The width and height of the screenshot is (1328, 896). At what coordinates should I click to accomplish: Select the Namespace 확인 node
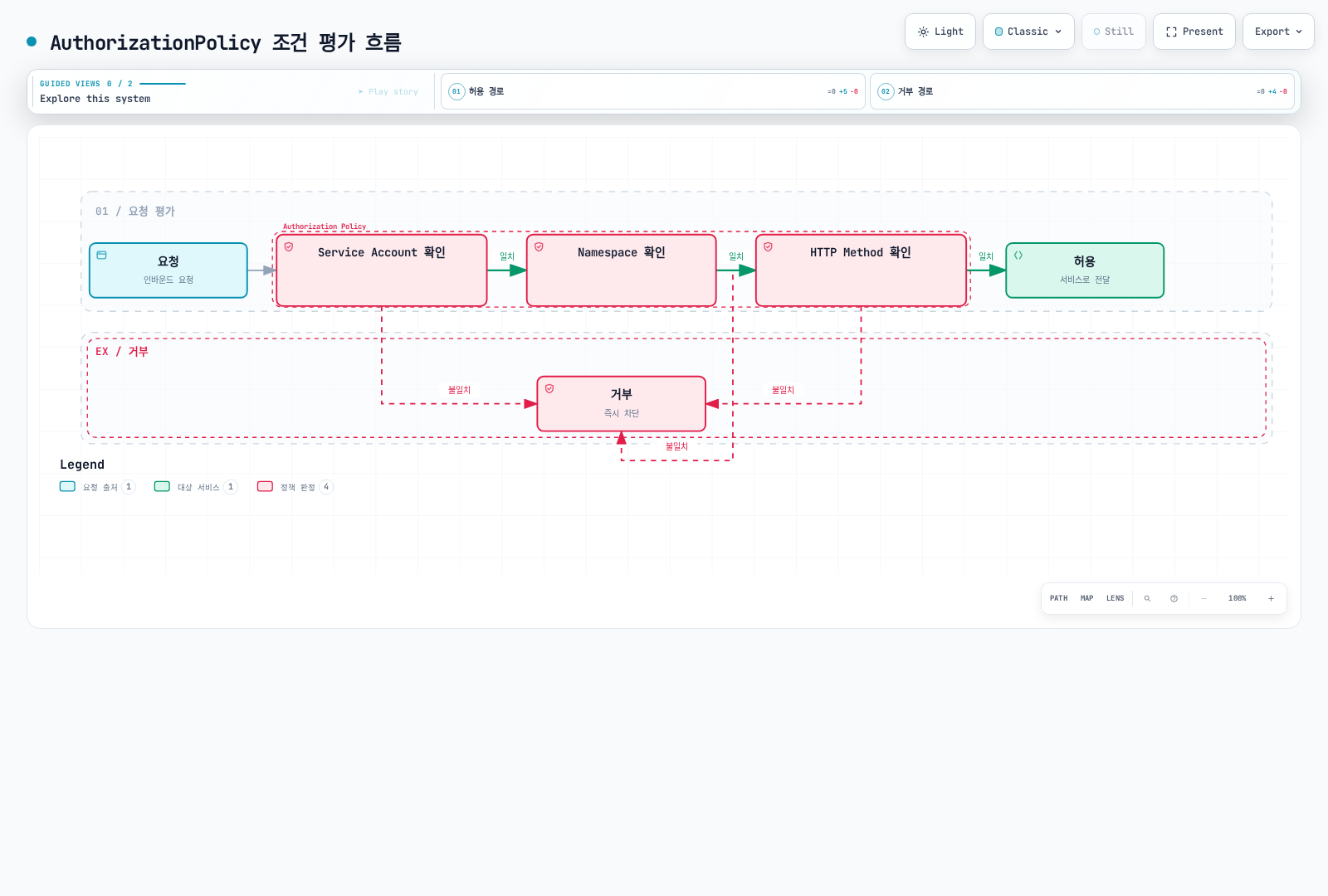click(622, 270)
